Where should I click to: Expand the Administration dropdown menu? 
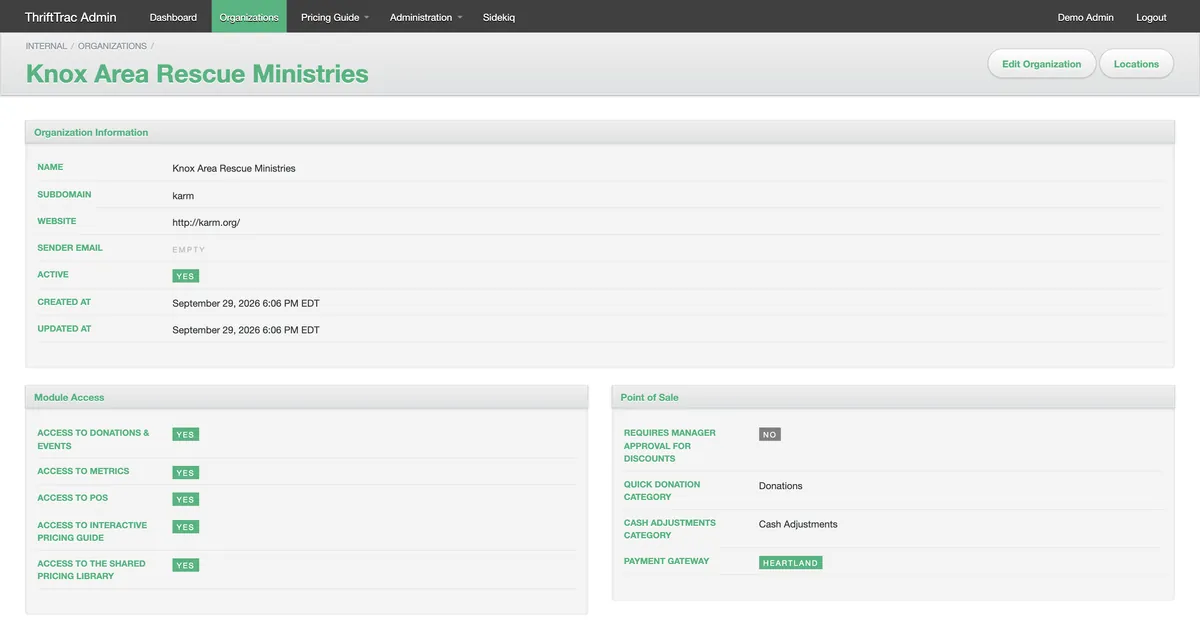point(426,17)
